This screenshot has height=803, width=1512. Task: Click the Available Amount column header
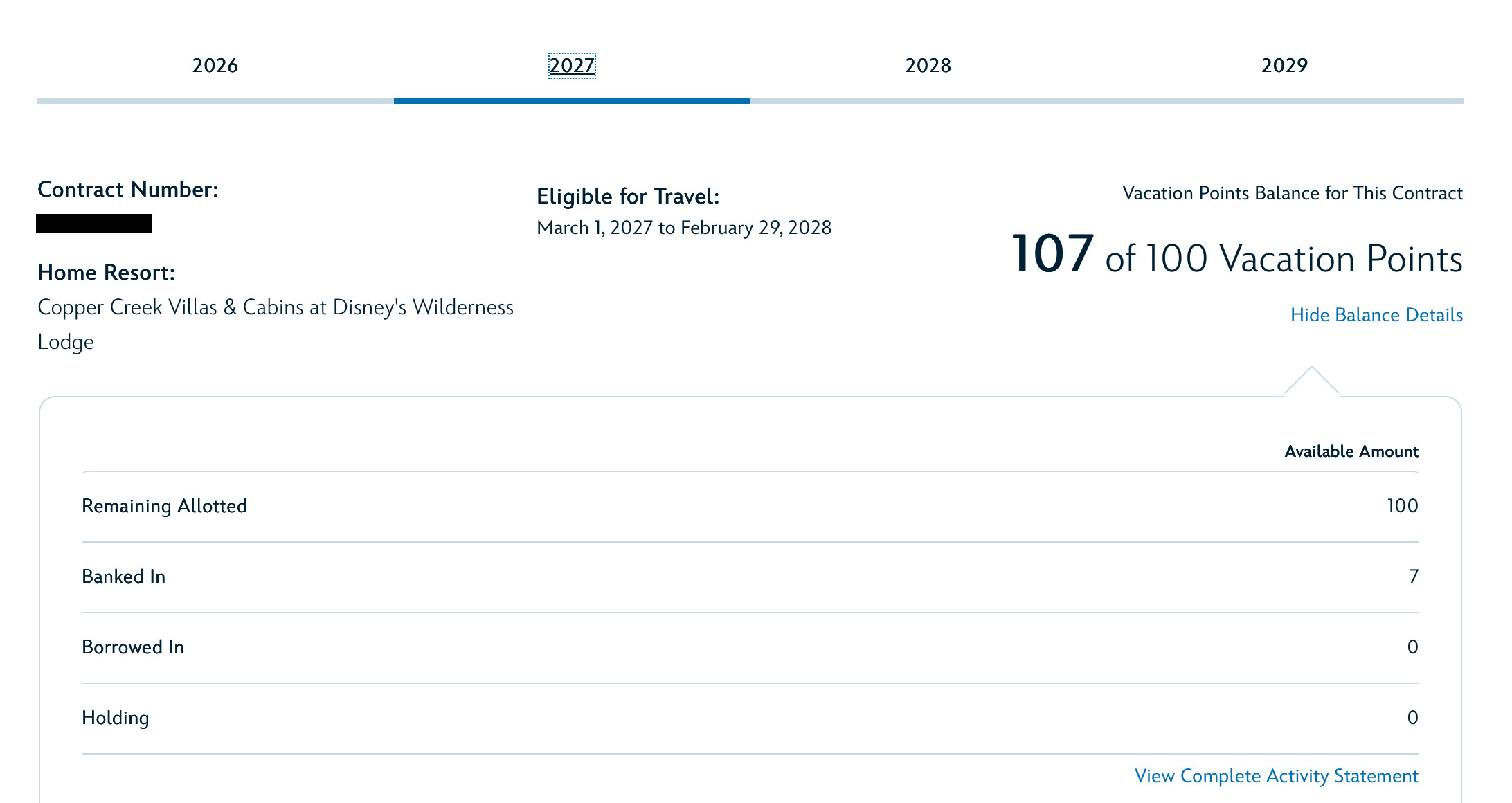1351,451
